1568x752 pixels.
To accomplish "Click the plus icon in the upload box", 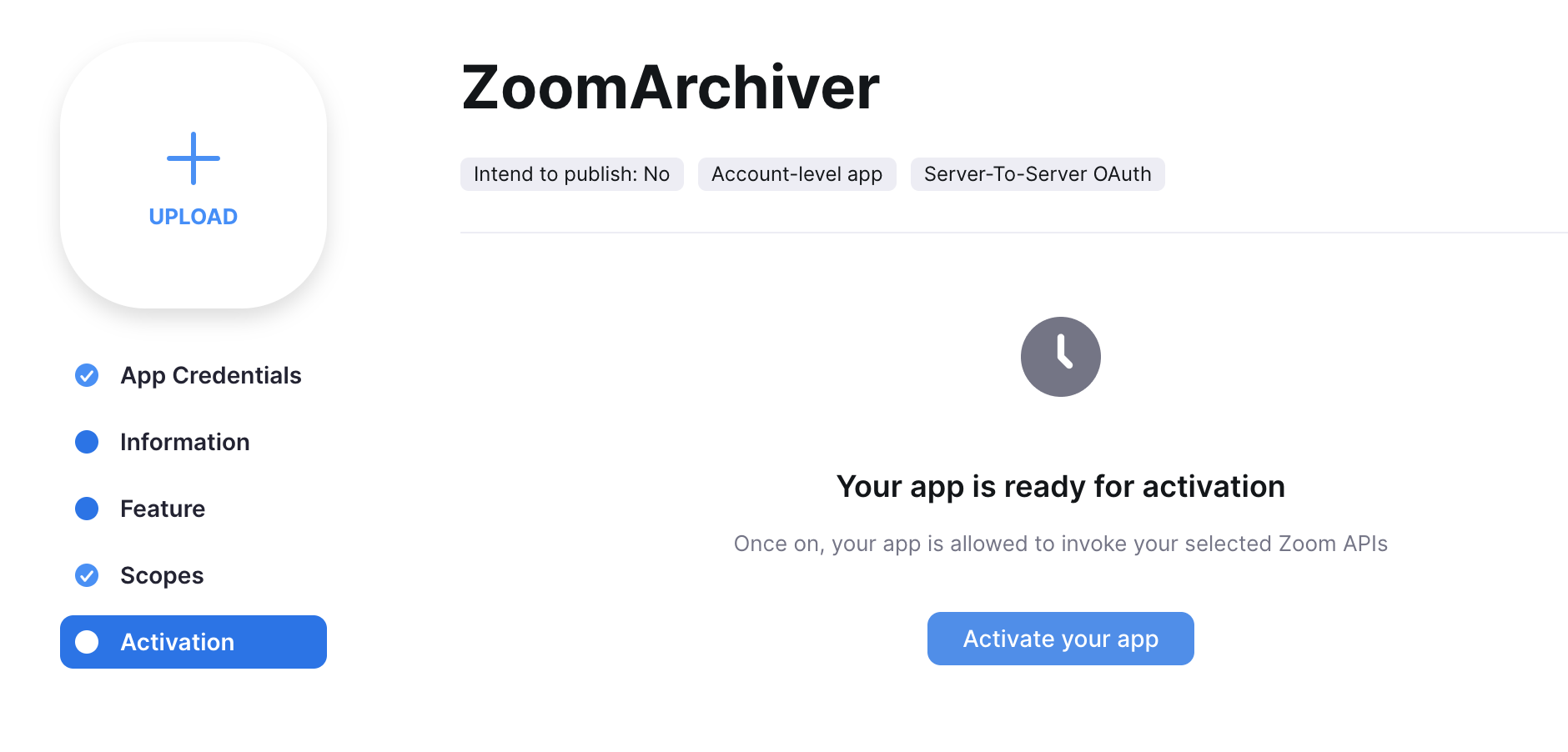I will (x=193, y=158).
